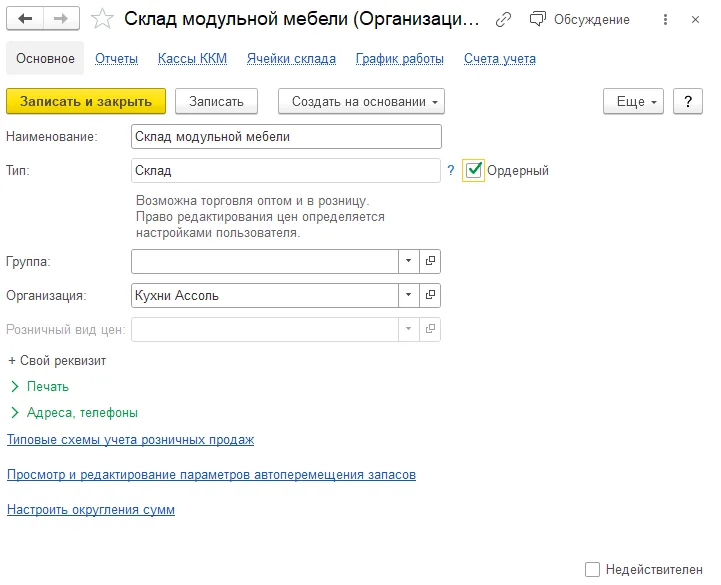Viewport: 721px width, 585px height.
Task: Expand the Адреса, телефоны section
Action: pos(74,413)
